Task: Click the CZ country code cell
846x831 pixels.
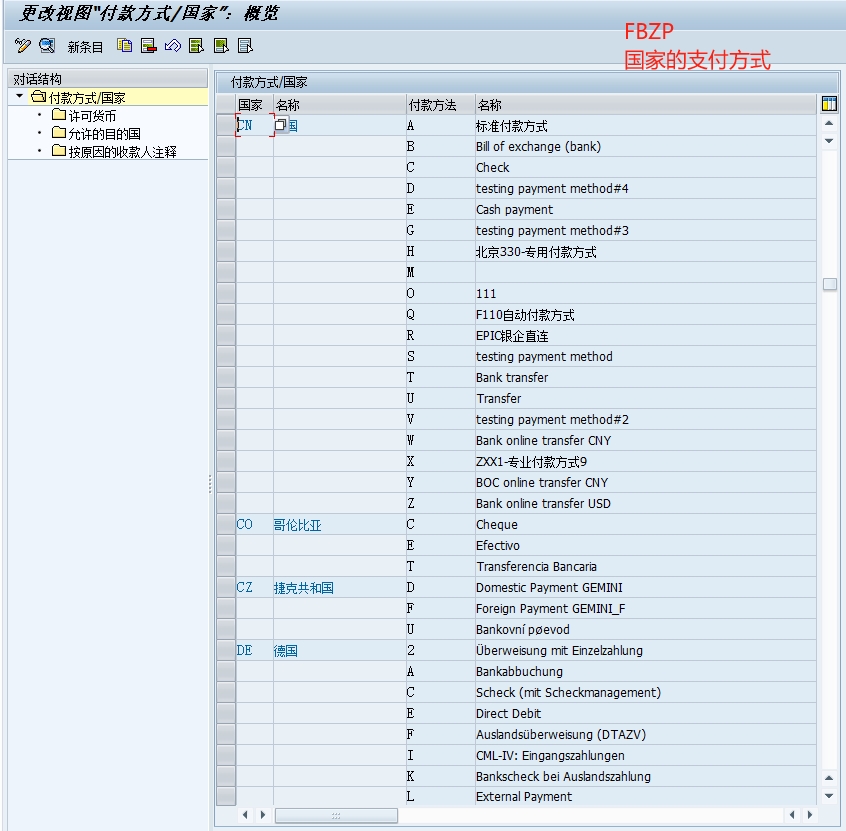Action: 254,587
